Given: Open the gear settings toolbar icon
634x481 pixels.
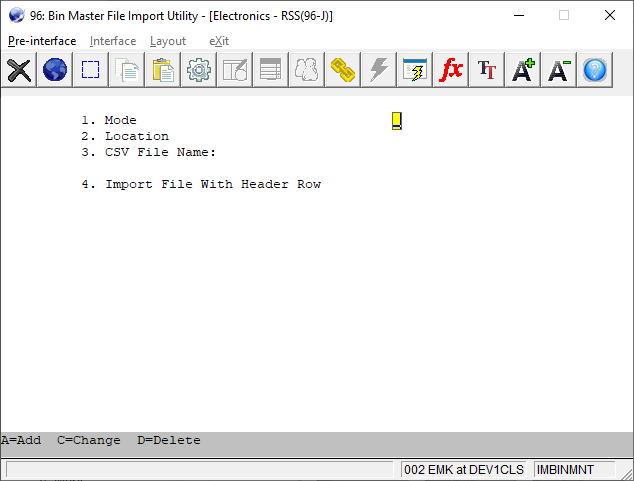Looking at the screenshot, I should click(199, 70).
